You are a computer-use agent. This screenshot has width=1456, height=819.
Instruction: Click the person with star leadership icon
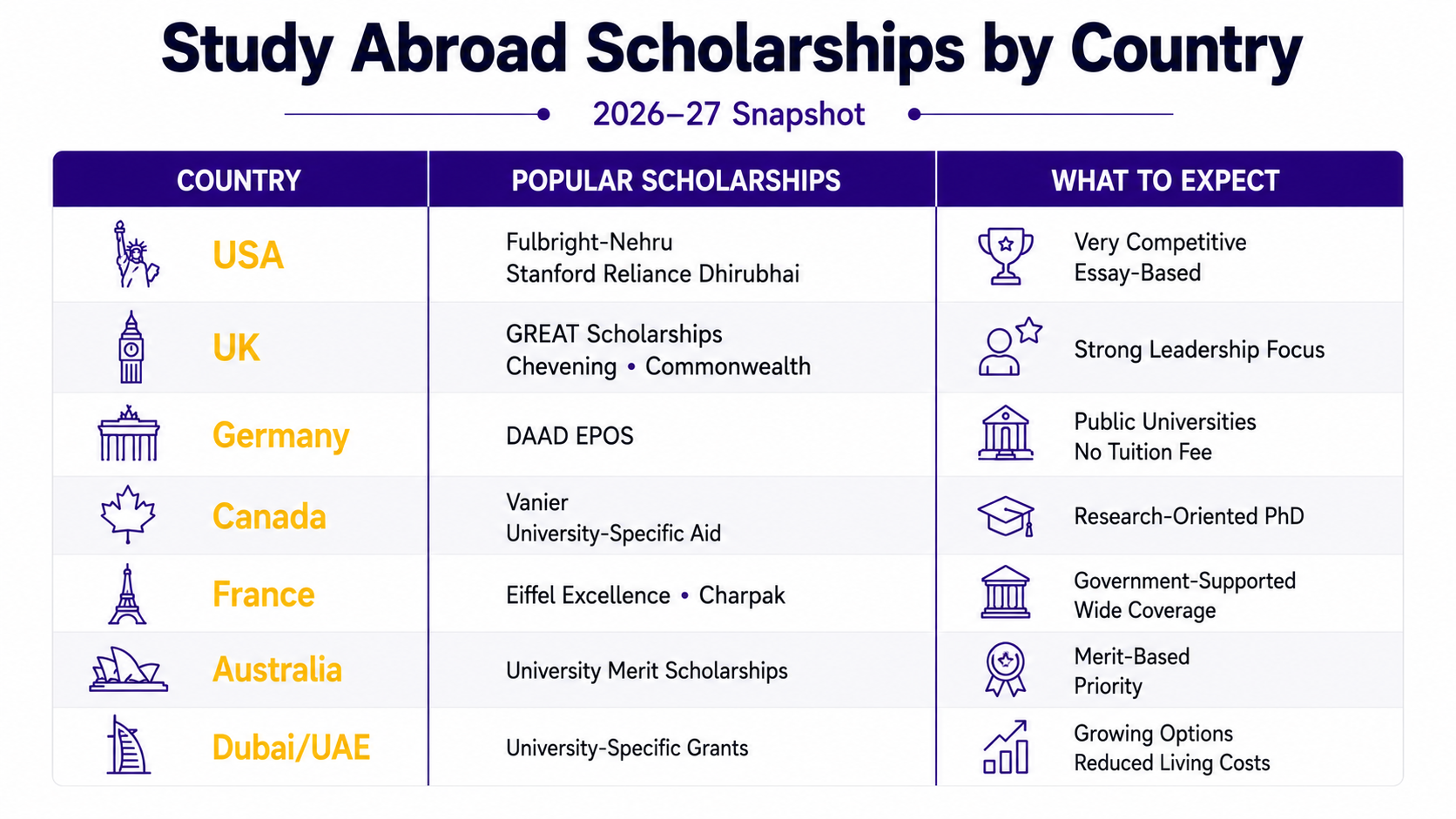(1010, 346)
